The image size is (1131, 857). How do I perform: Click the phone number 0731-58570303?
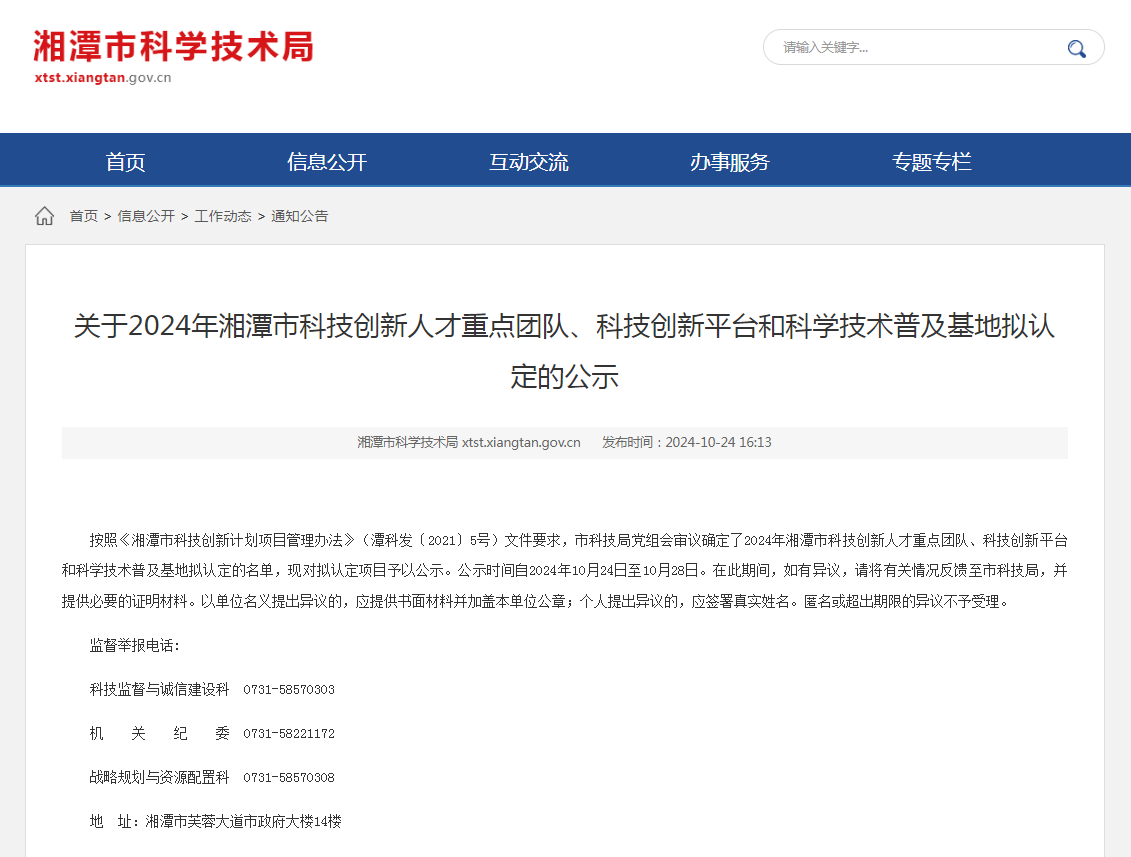(x=289, y=690)
